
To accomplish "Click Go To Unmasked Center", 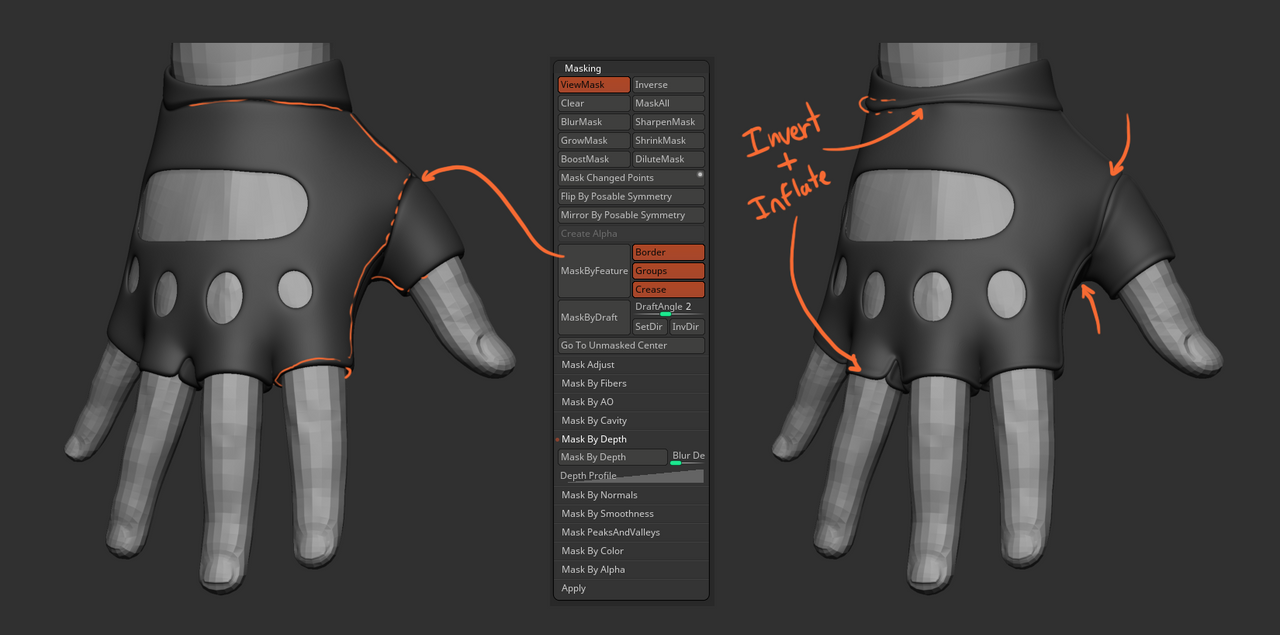I will 631,346.
